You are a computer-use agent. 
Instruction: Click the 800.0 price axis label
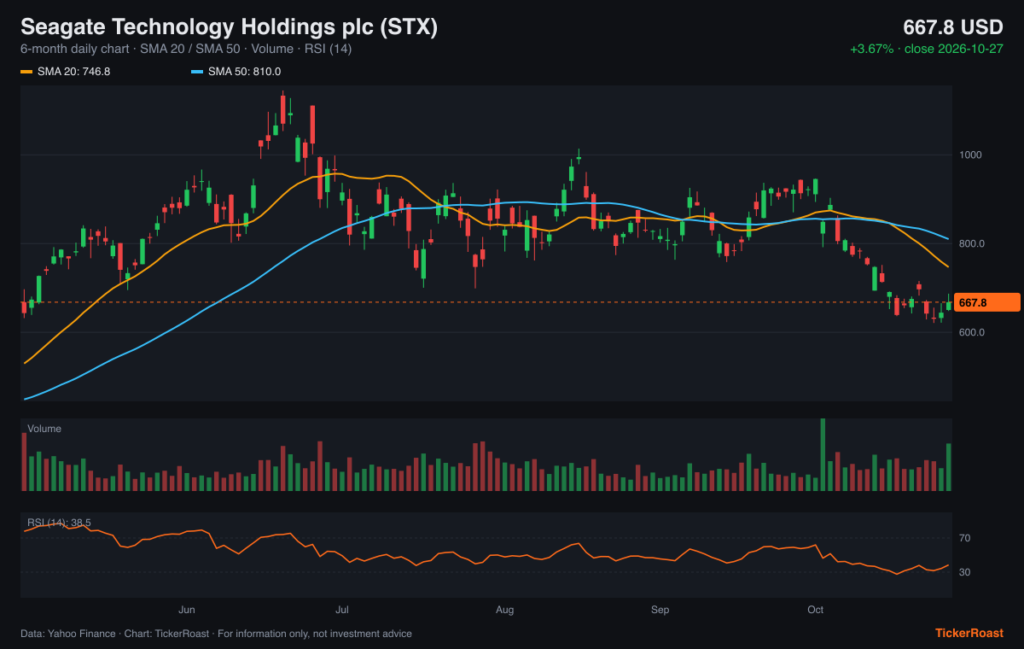click(971, 244)
